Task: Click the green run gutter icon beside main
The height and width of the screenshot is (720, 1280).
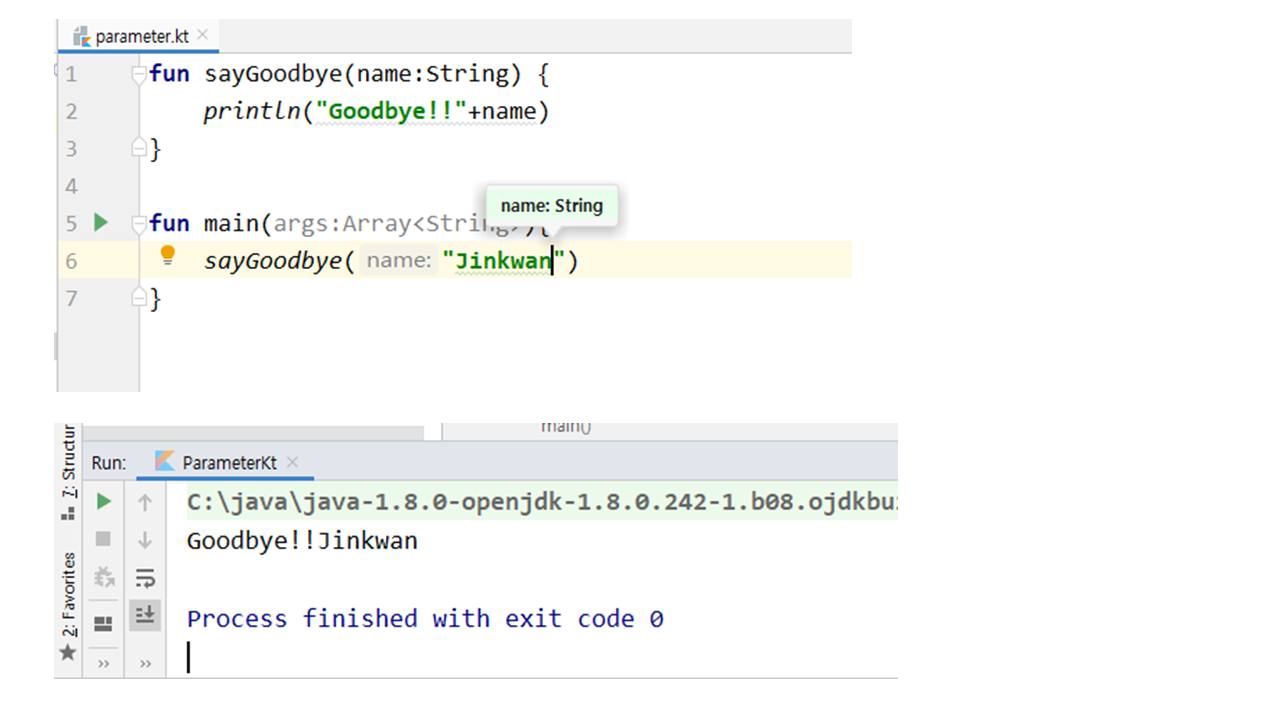Action: (x=100, y=222)
